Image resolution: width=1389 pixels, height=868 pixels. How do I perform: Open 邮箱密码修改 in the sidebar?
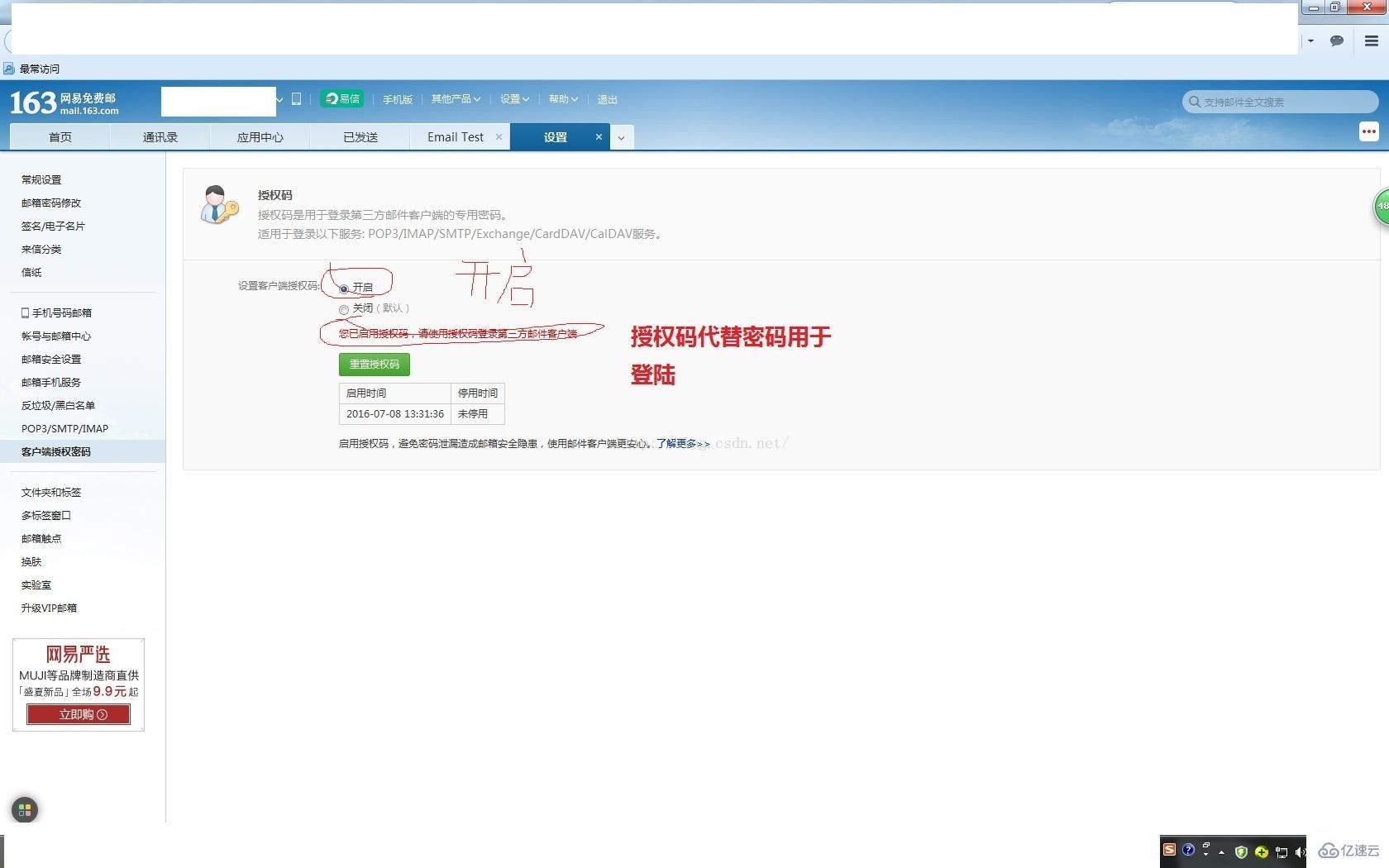(x=51, y=203)
